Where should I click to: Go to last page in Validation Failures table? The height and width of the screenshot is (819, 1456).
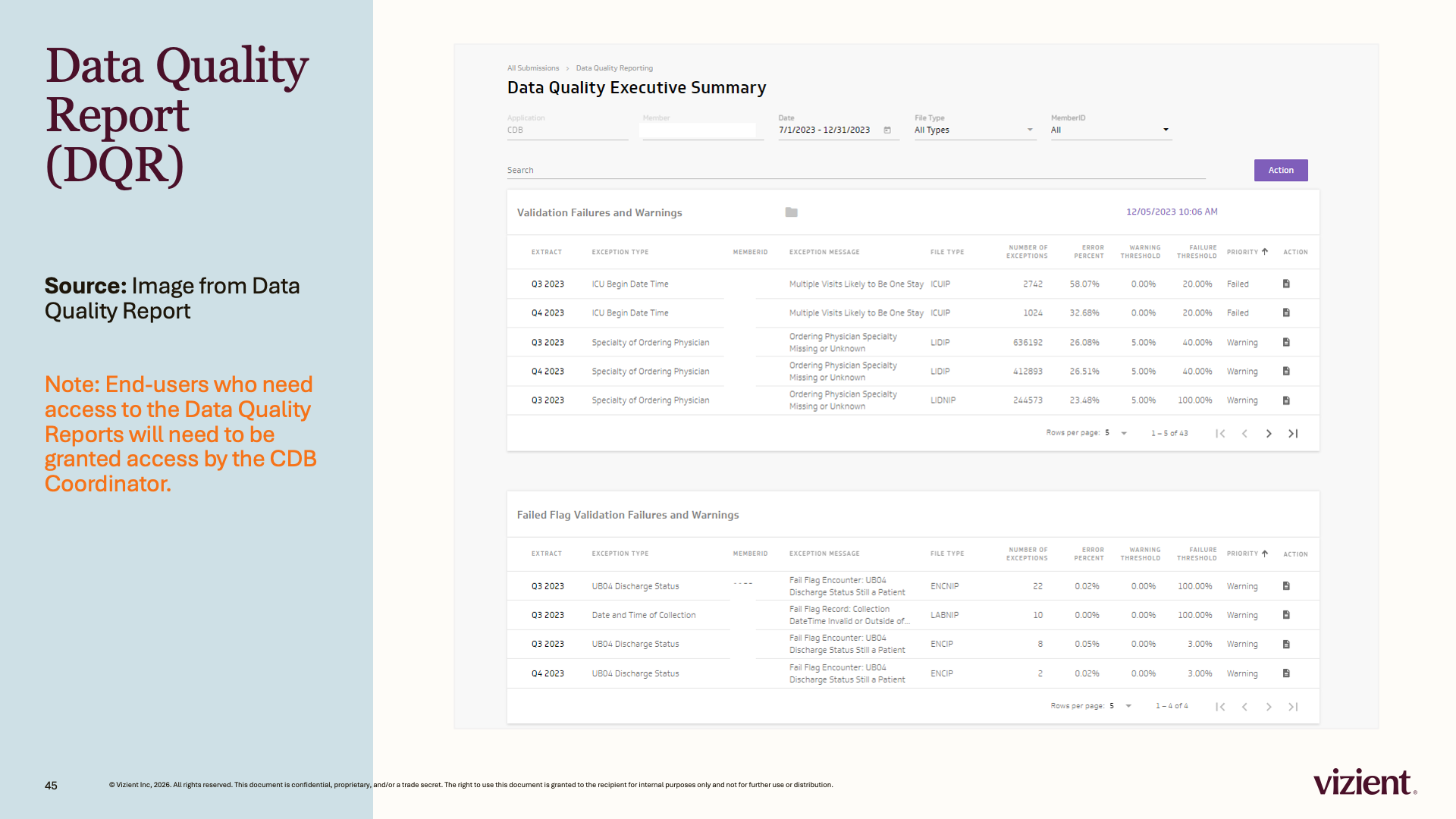(x=1293, y=434)
